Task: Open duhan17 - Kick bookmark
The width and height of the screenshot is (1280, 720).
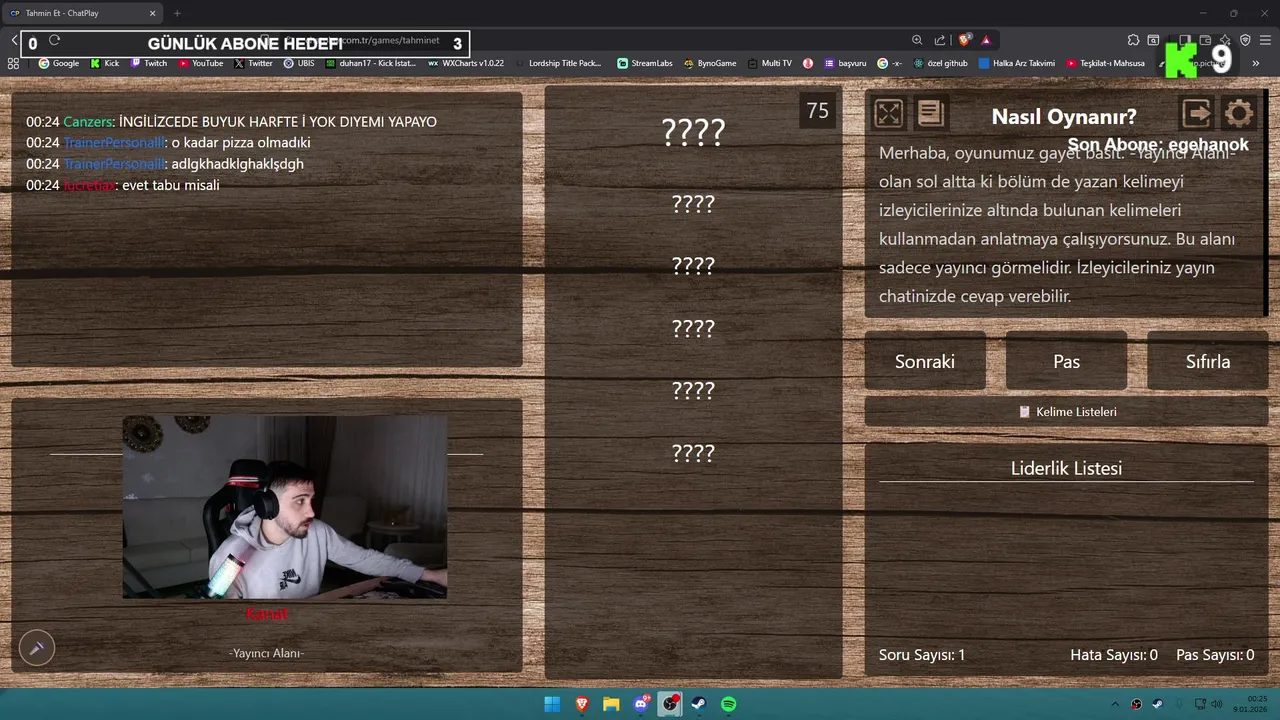Action: [x=371, y=63]
